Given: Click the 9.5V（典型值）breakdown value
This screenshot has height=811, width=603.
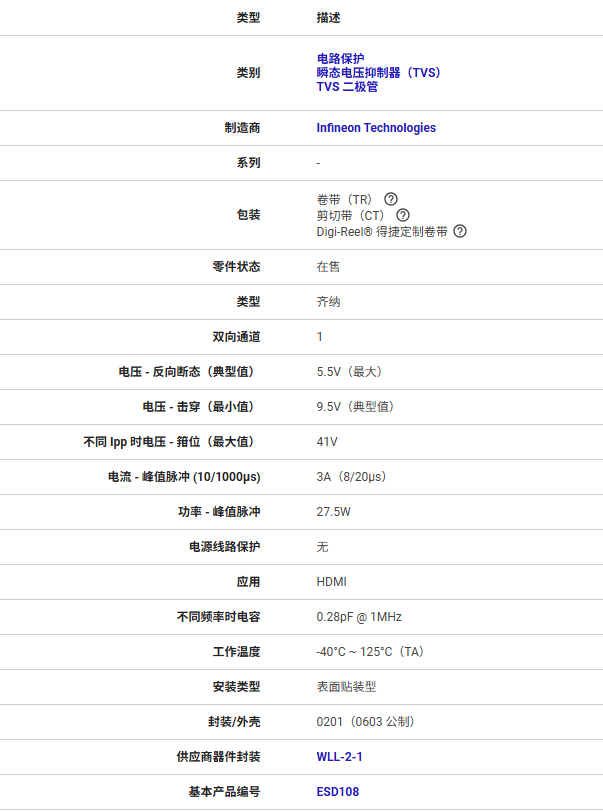Looking at the screenshot, I should [355, 407].
